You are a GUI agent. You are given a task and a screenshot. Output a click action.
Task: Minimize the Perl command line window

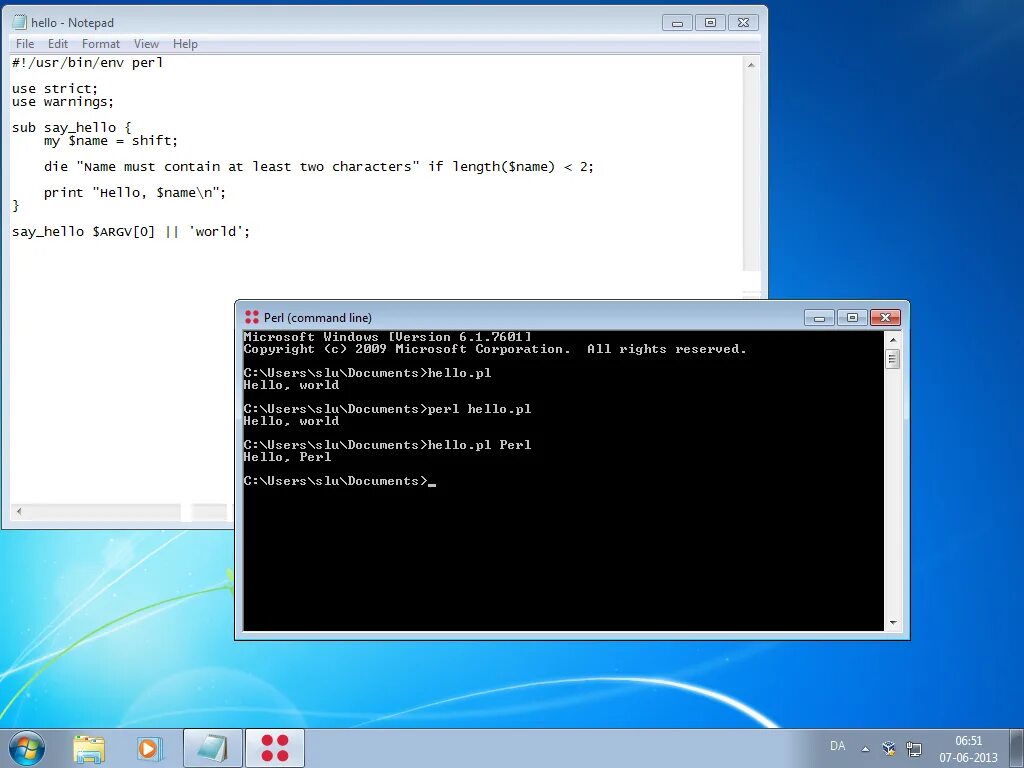pyautogui.click(x=820, y=317)
